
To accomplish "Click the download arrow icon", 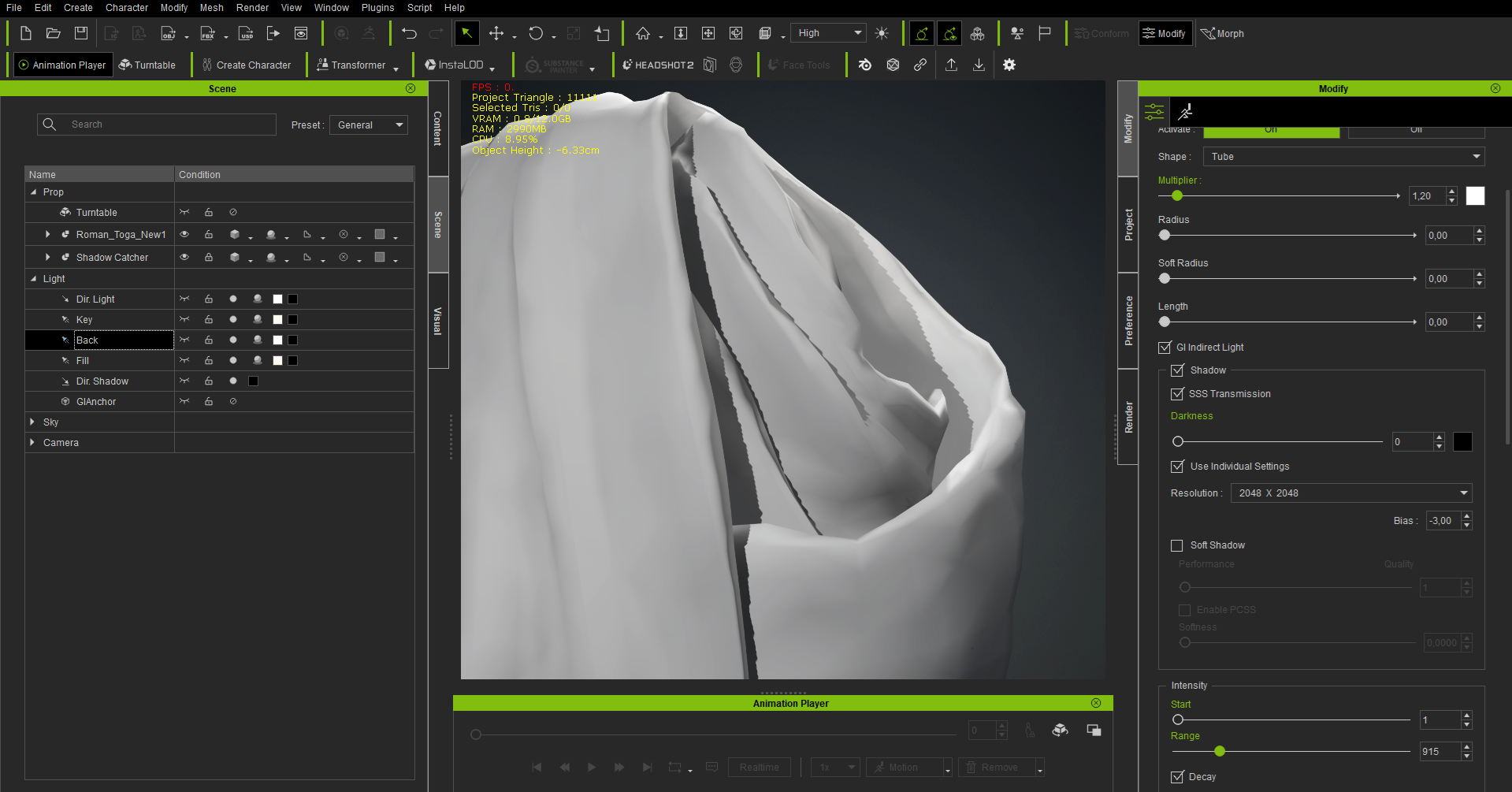I will (x=979, y=65).
